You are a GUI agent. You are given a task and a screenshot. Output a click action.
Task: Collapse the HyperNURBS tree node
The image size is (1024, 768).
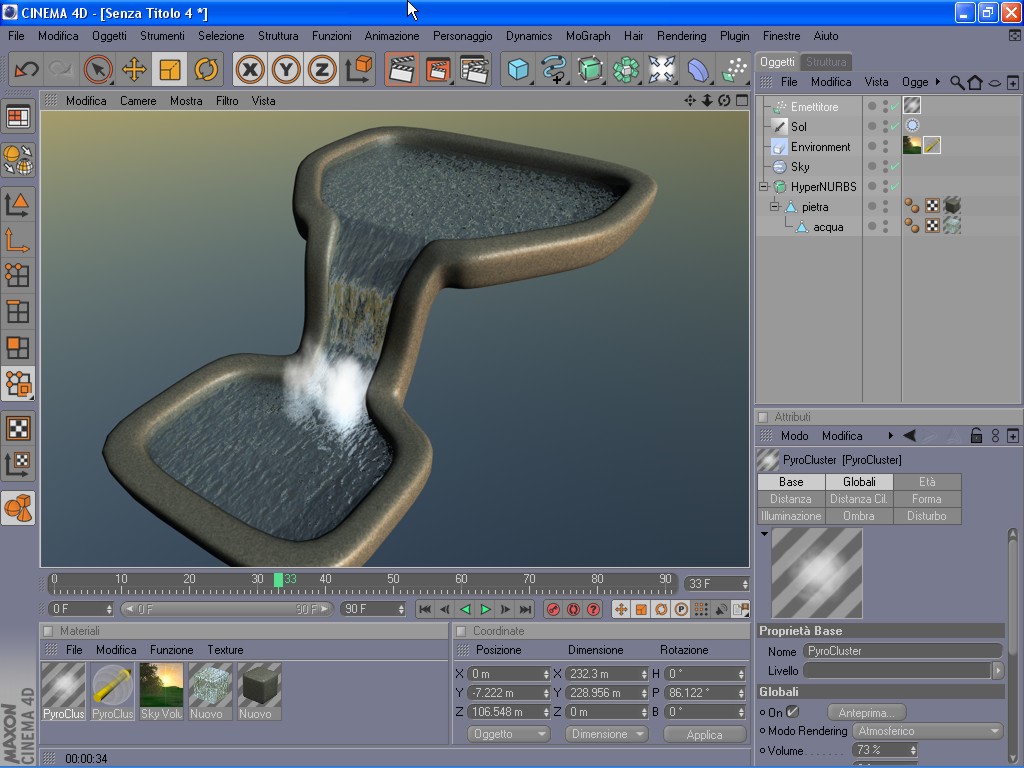coord(763,187)
